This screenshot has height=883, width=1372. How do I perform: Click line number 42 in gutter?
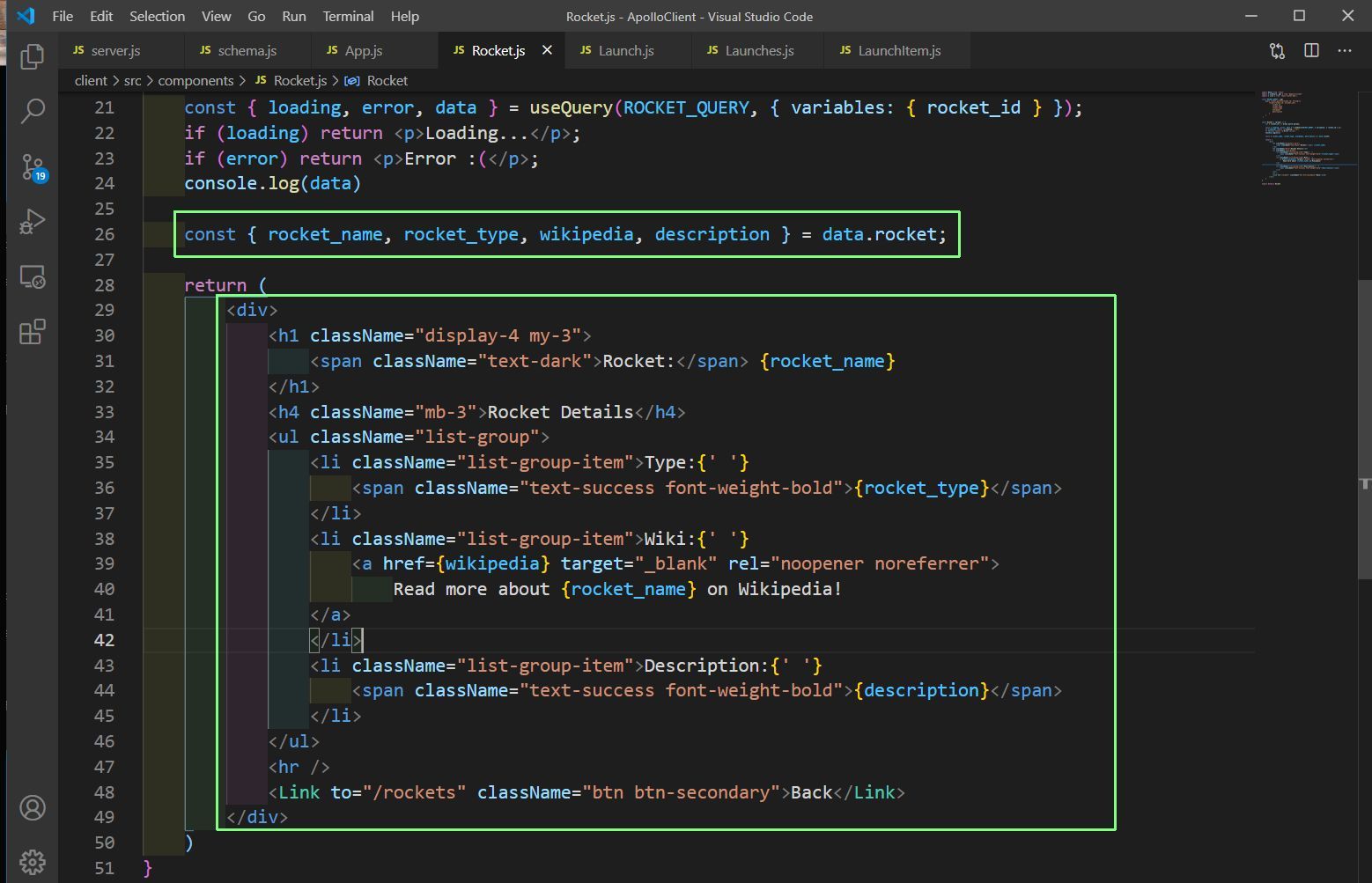(x=104, y=640)
